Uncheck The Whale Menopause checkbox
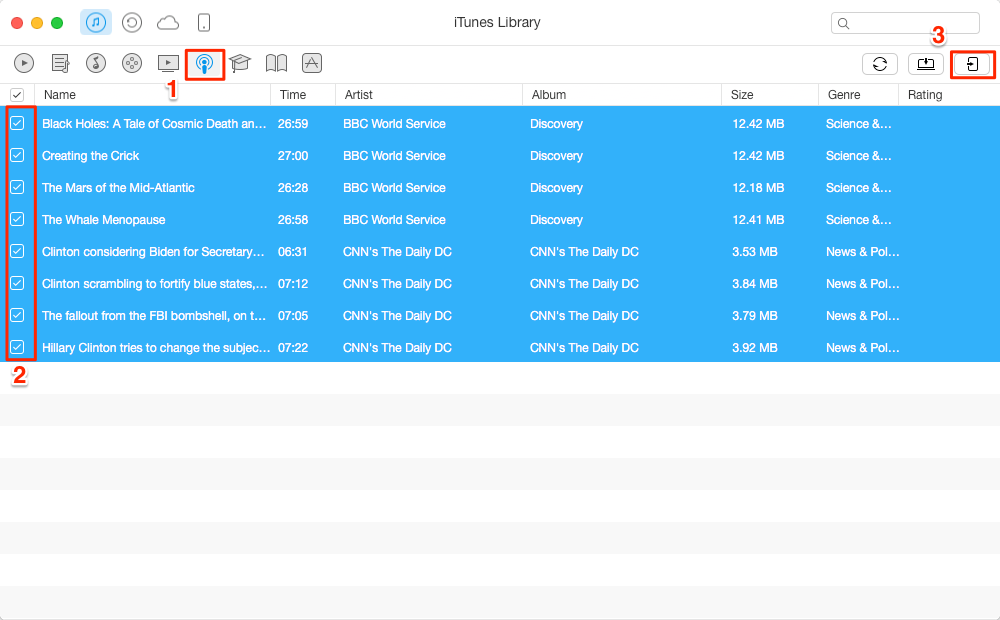1000x620 pixels. pos(17,219)
